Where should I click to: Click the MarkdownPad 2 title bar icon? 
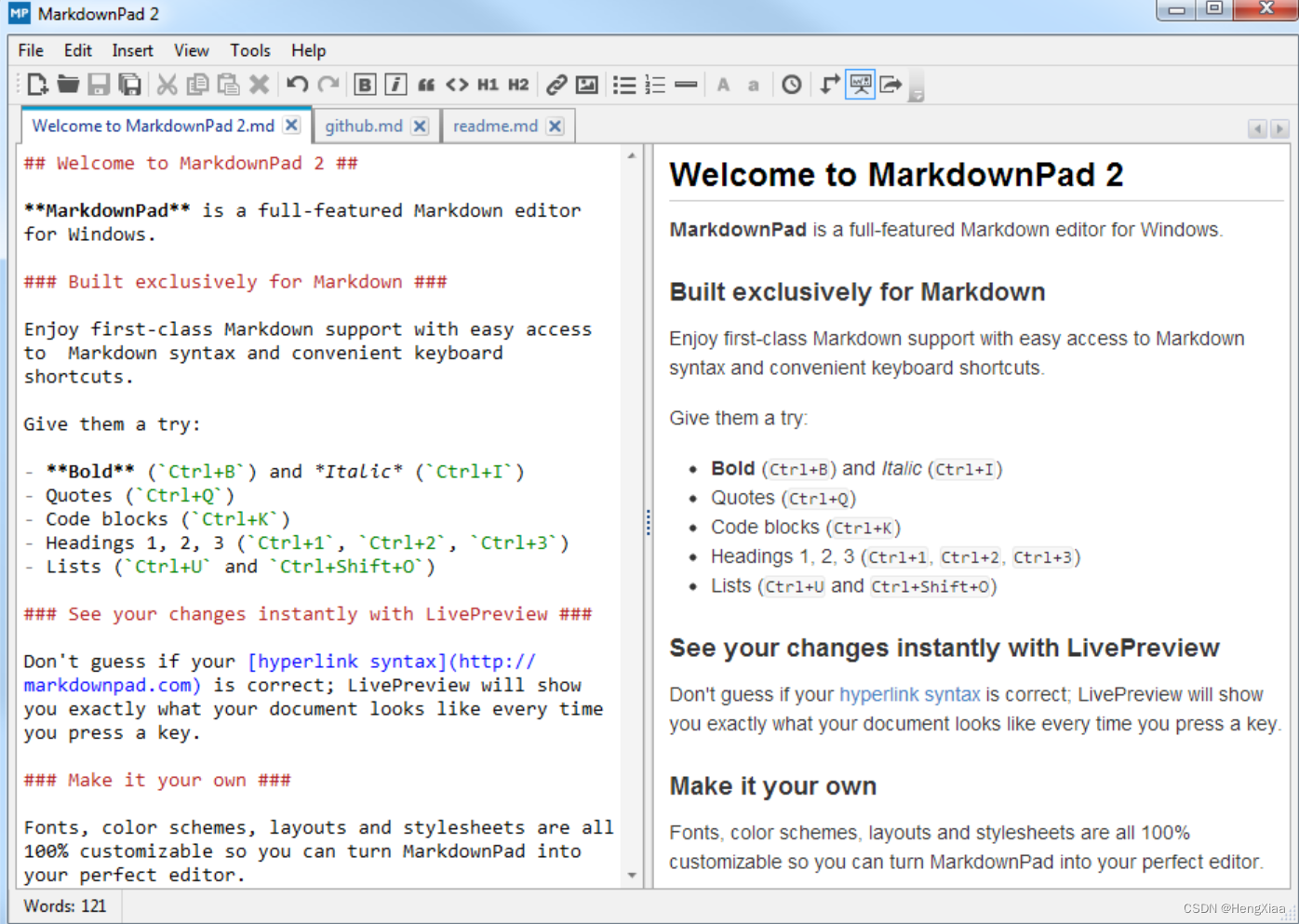click(x=20, y=13)
